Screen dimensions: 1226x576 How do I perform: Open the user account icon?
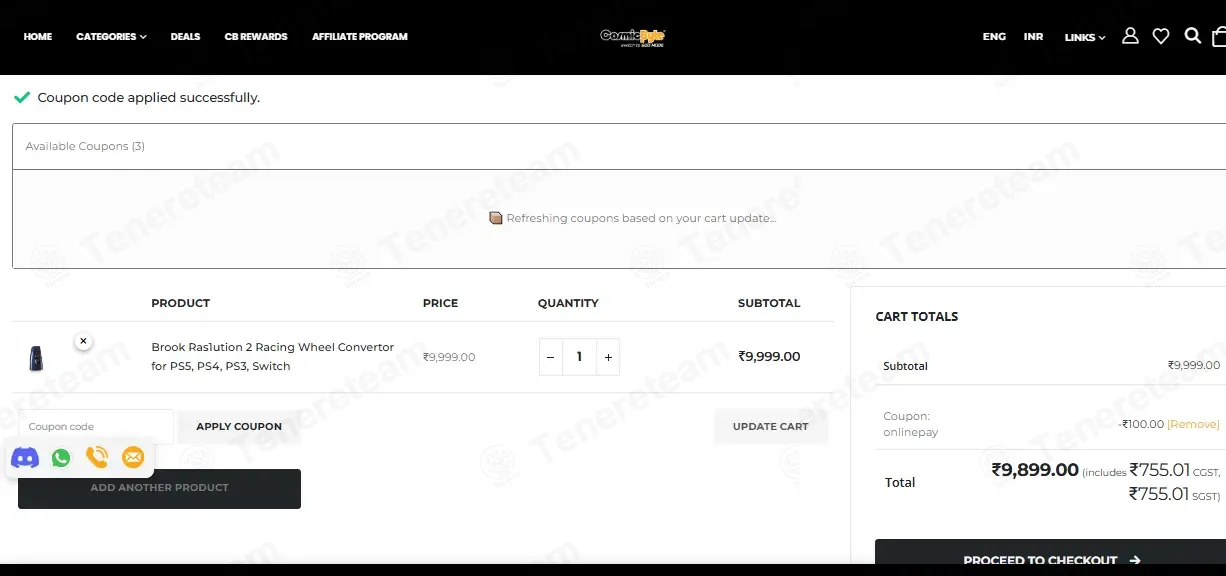[1130, 36]
